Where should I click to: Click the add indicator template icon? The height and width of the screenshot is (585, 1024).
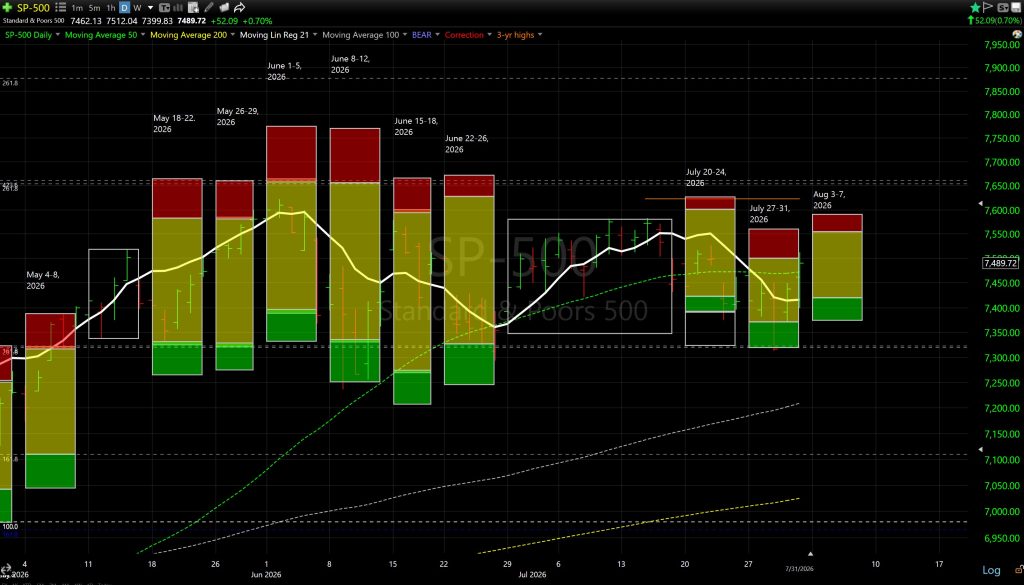click(193, 8)
